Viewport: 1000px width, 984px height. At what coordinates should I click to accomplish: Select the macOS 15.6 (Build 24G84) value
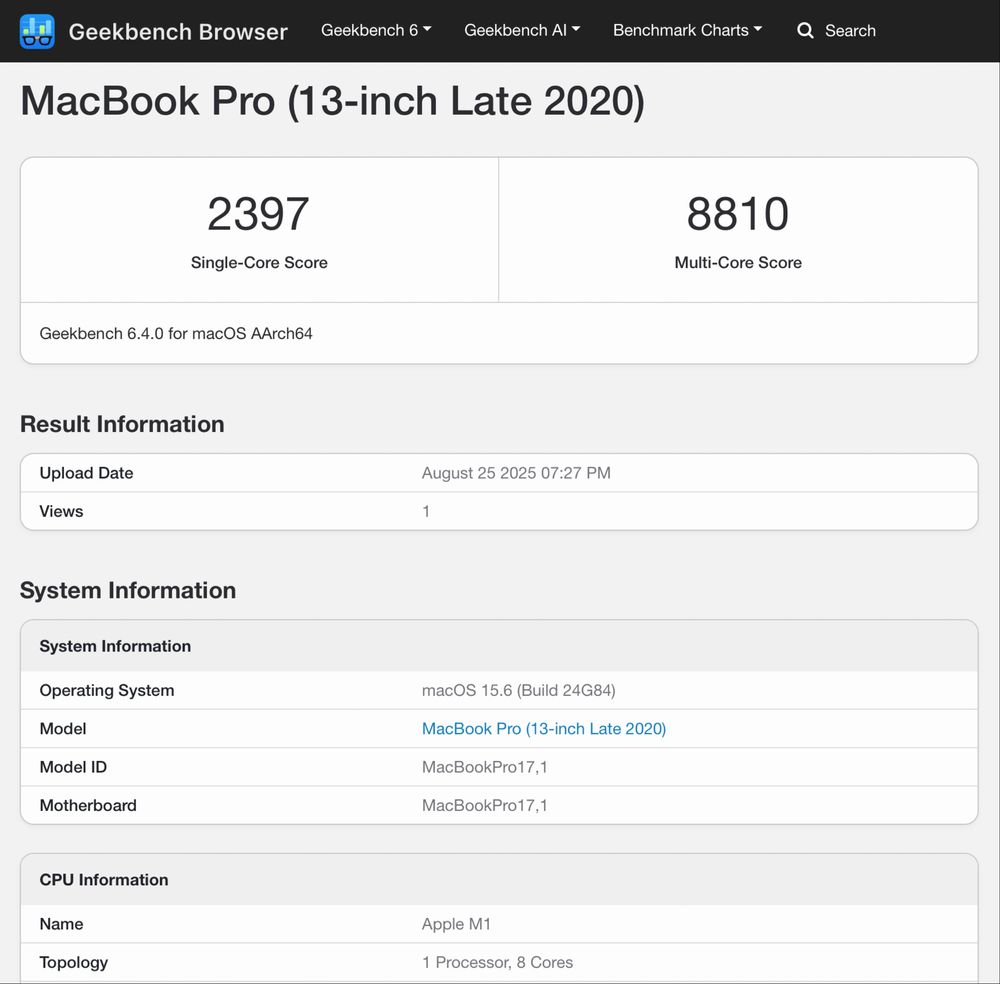[518, 690]
